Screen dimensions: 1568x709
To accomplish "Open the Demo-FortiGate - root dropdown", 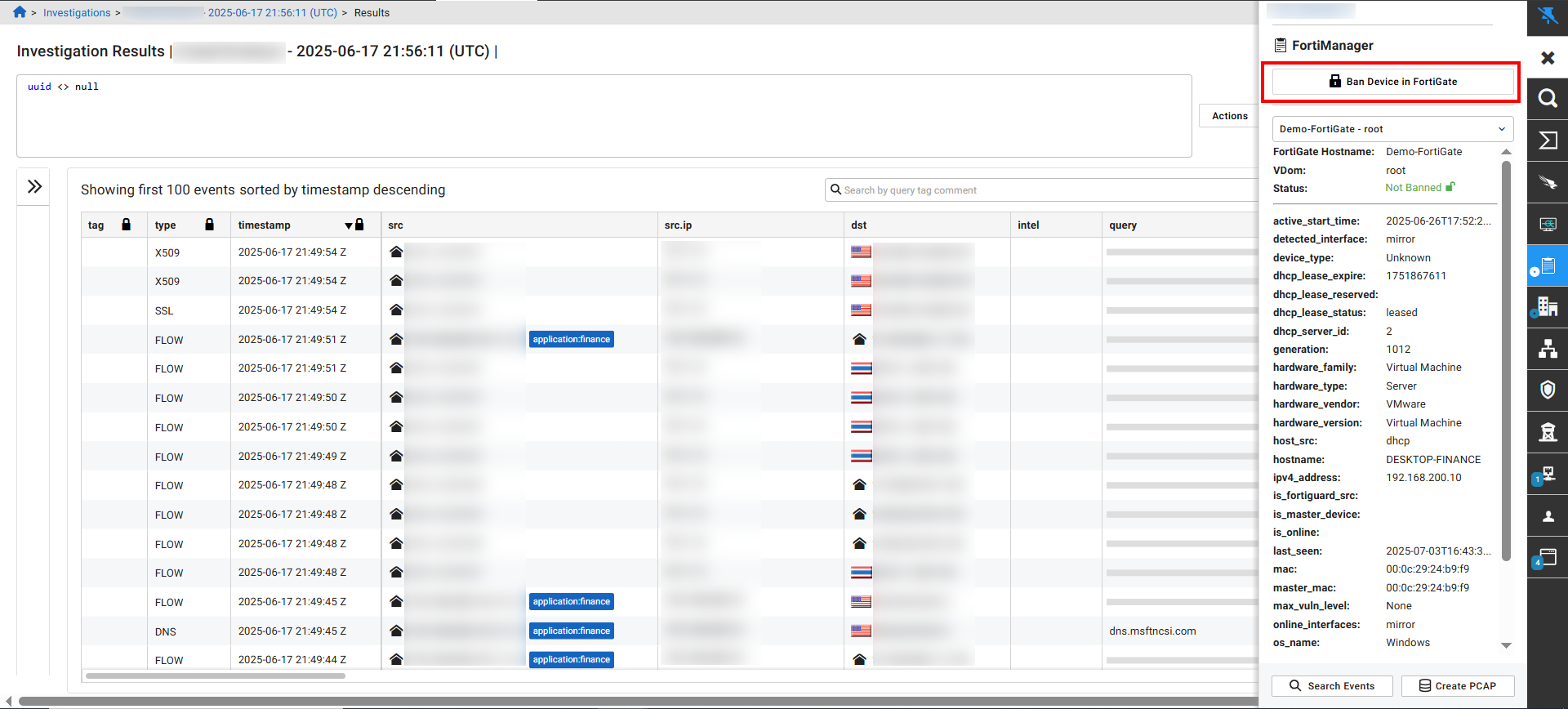I will coord(1392,129).
